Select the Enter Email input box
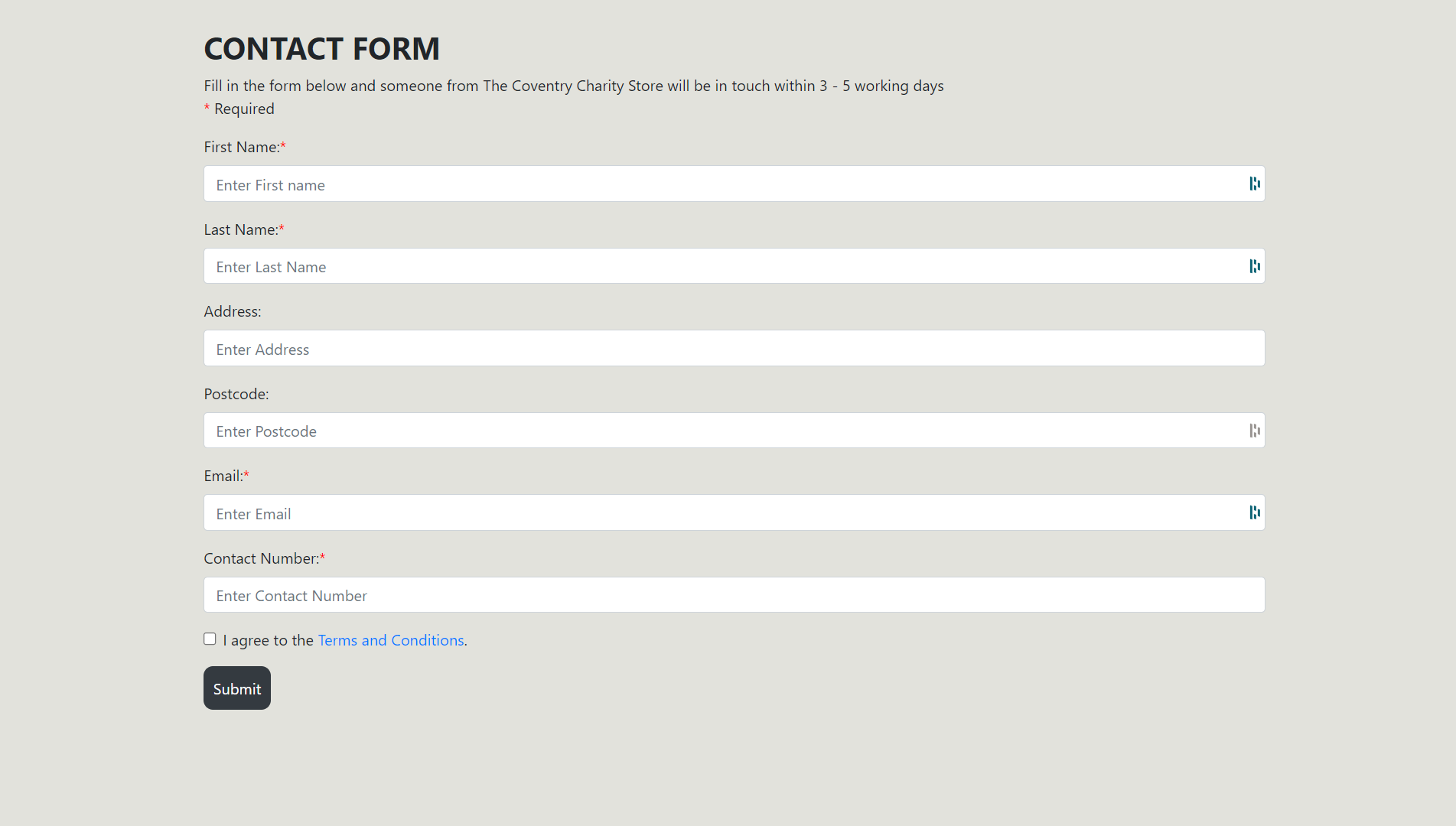 coord(735,512)
